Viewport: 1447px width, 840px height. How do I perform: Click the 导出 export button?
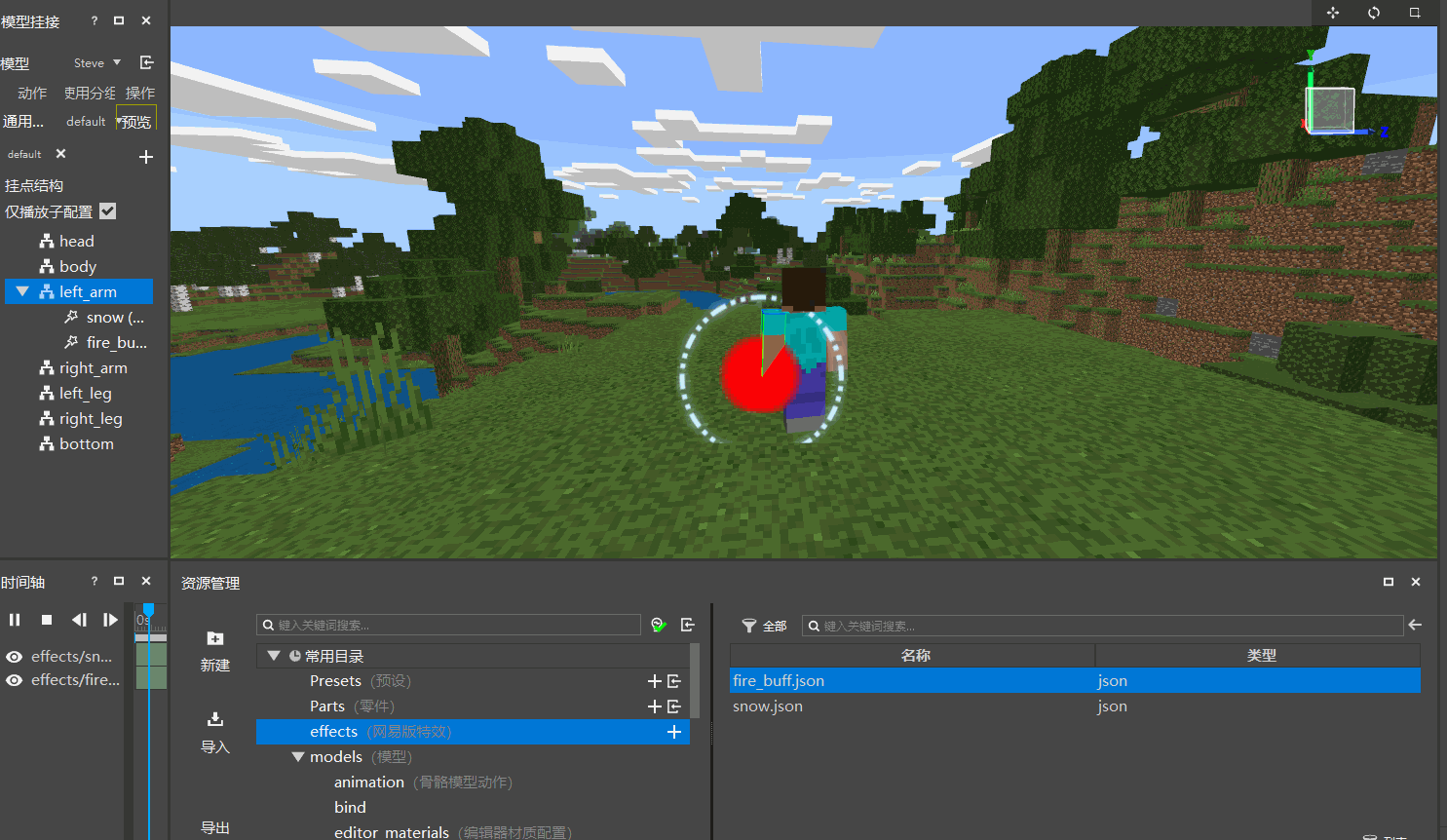coord(215,827)
